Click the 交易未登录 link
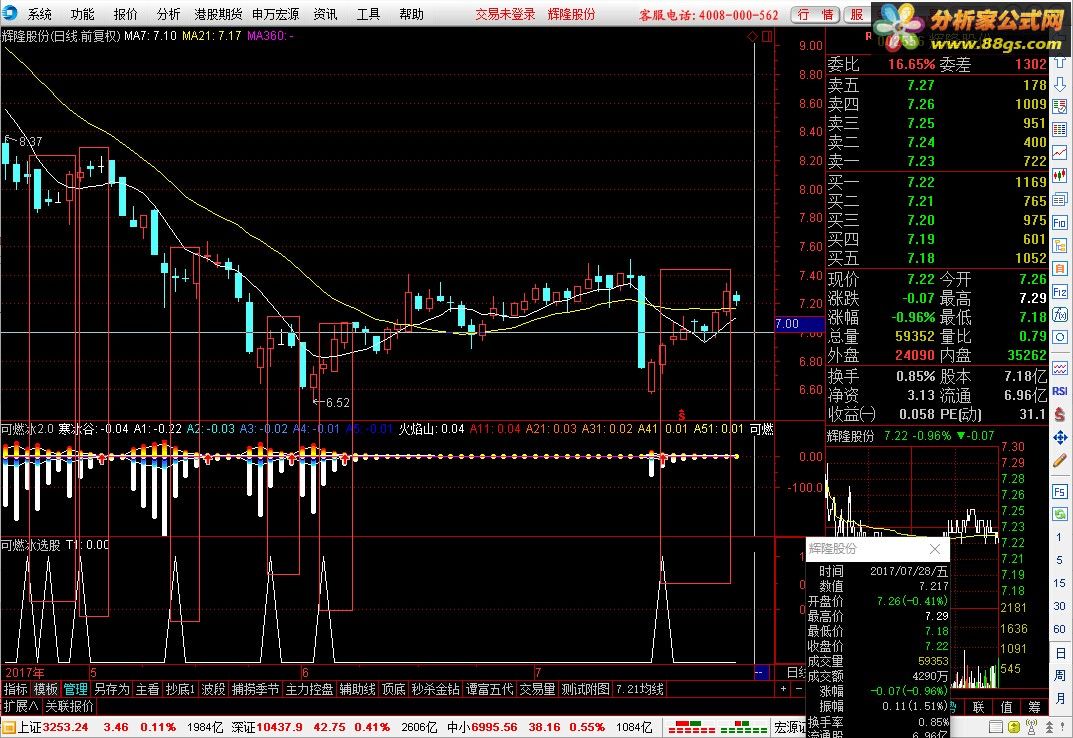Image resolution: width=1073 pixels, height=738 pixels. pyautogui.click(x=505, y=14)
